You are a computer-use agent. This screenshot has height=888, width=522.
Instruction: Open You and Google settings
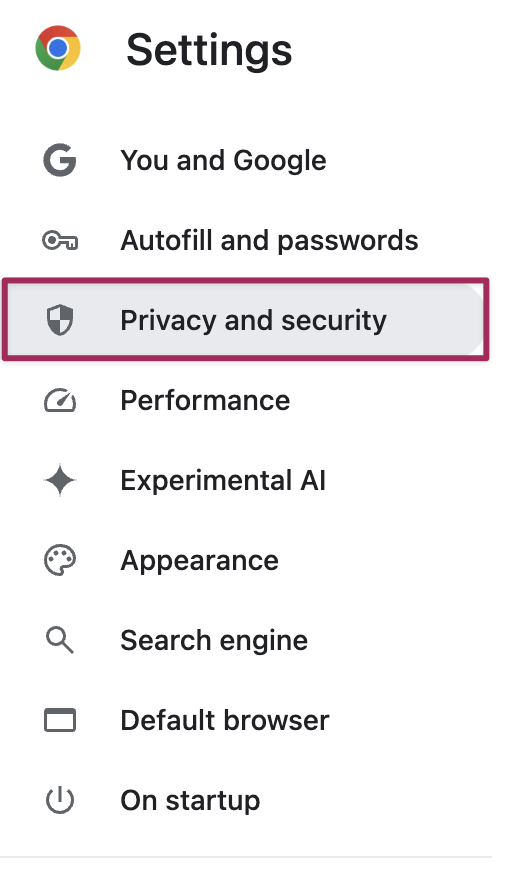(223, 160)
